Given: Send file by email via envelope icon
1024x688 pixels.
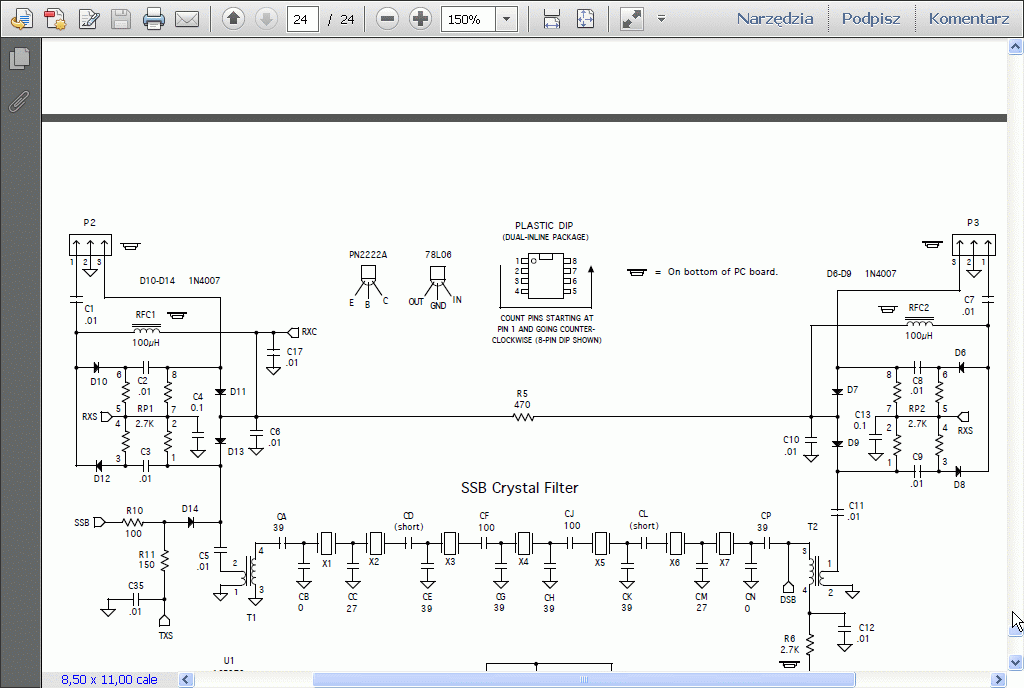Looking at the screenshot, I should pyautogui.click(x=187, y=18).
